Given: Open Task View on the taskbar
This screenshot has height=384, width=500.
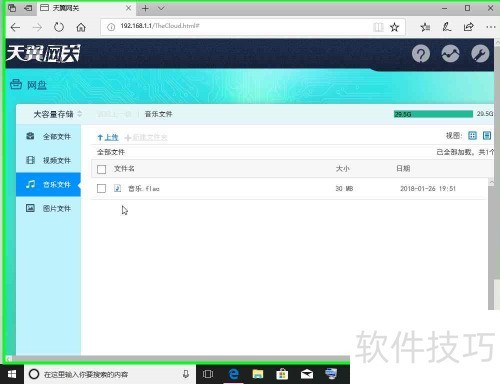Looking at the screenshot, I should point(208,374).
